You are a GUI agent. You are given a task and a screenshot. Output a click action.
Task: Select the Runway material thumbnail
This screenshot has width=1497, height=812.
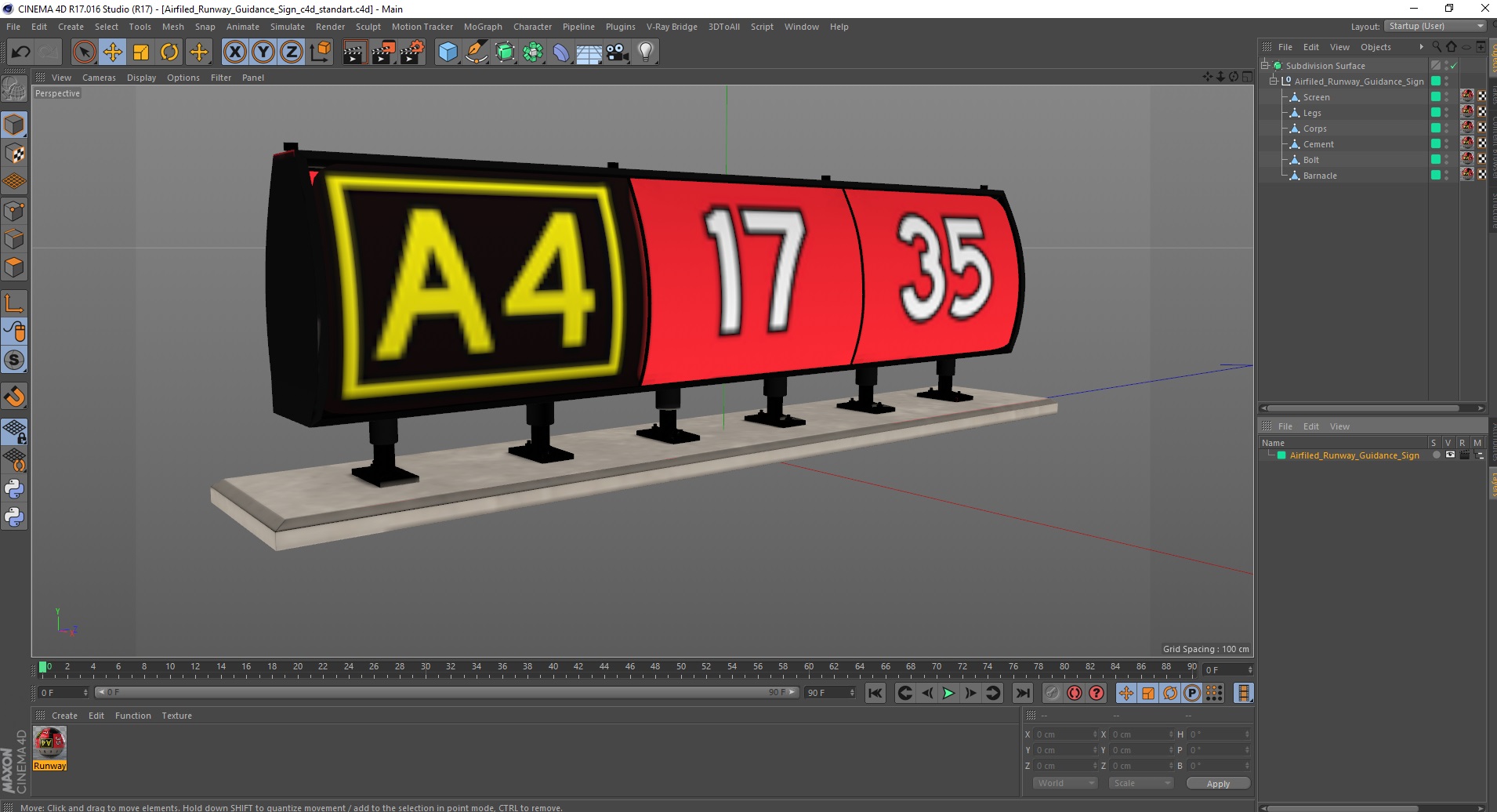point(49,742)
